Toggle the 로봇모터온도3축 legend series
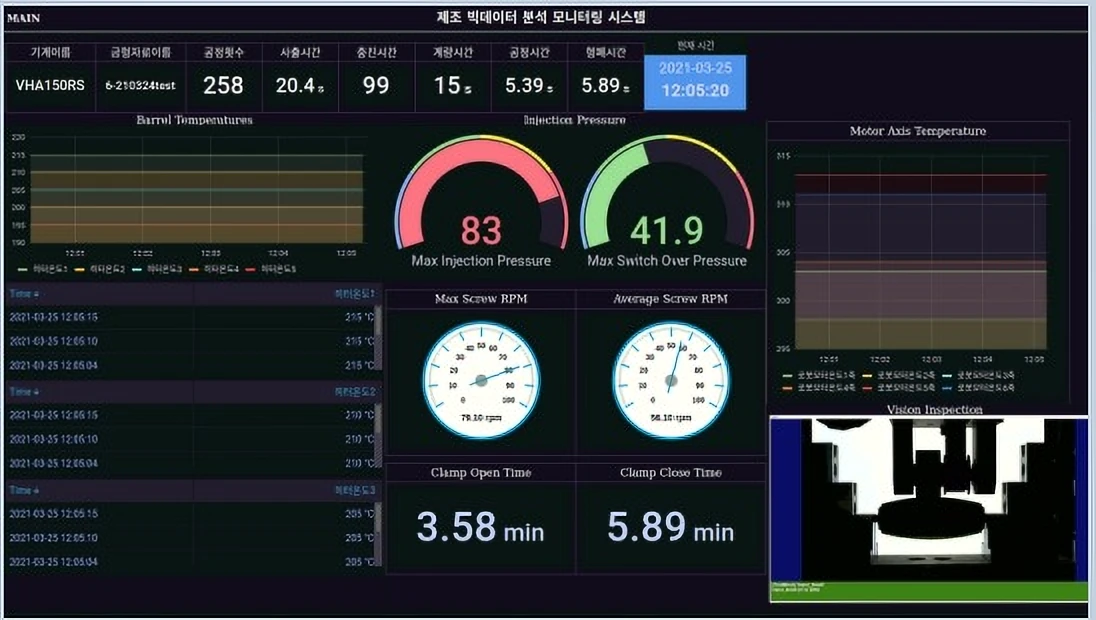Viewport: 1096px width, 620px height. pyautogui.click(x=979, y=375)
